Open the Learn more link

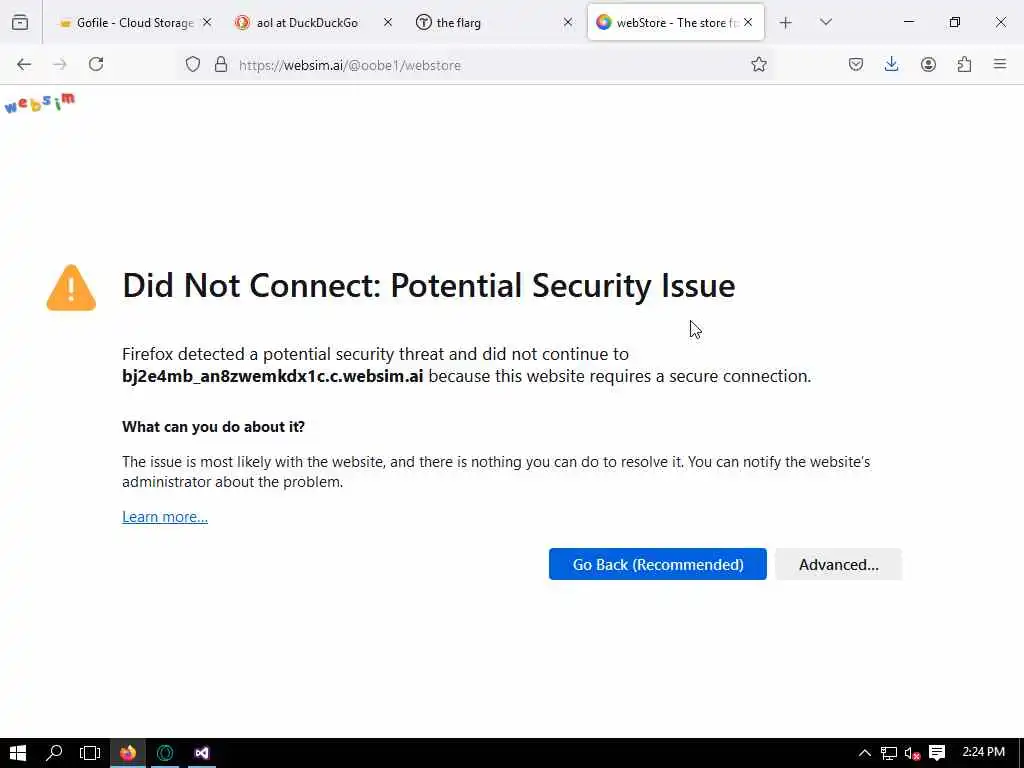[x=165, y=517]
